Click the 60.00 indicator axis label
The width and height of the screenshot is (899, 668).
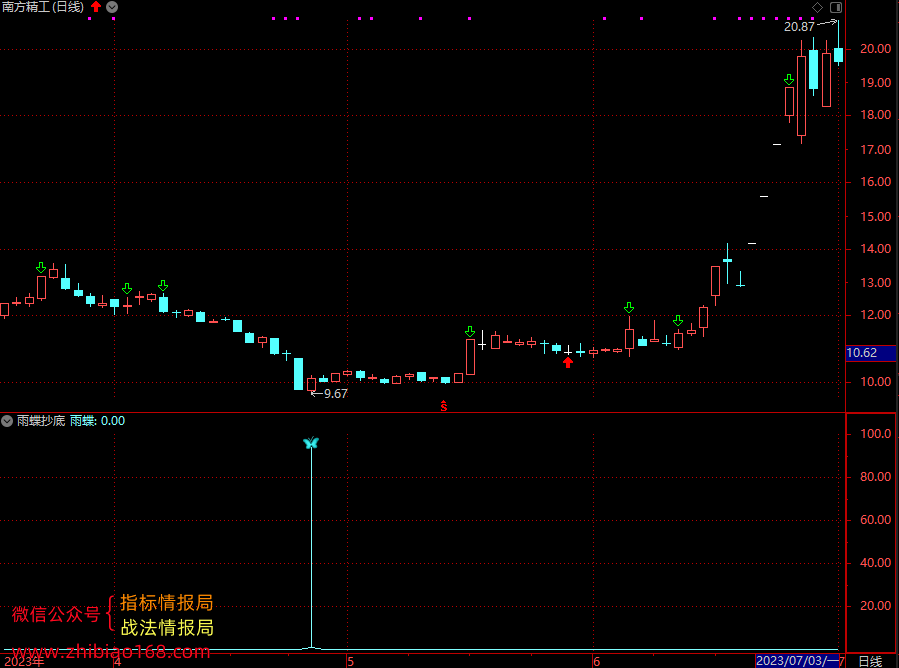click(x=875, y=520)
